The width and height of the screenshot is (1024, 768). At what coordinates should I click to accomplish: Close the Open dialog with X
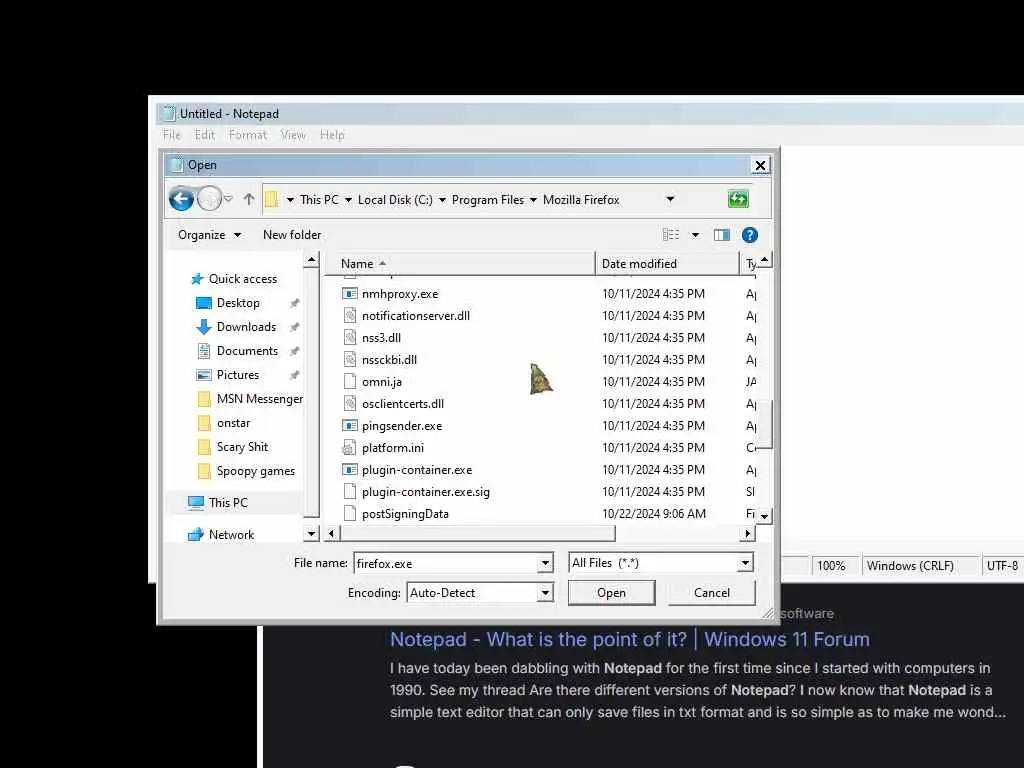point(760,165)
